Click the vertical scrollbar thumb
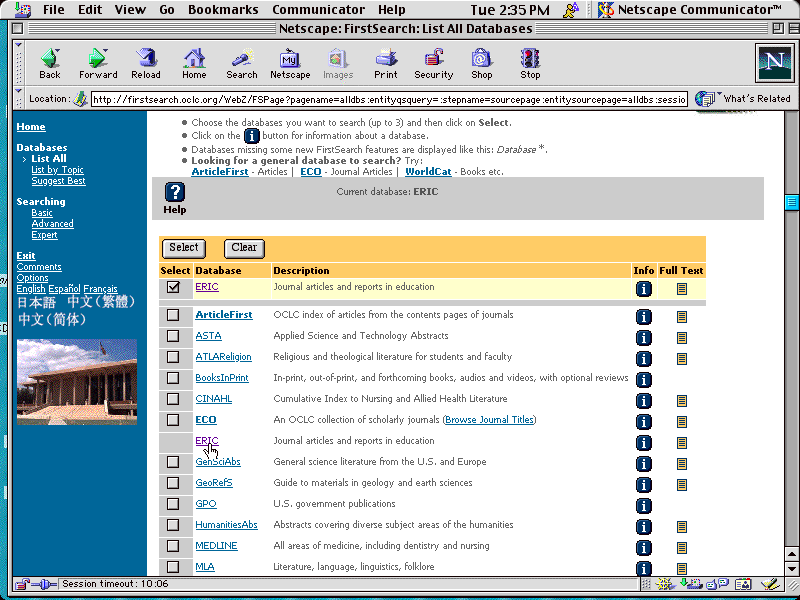The width and height of the screenshot is (800, 600). pyautogui.click(x=791, y=202)
